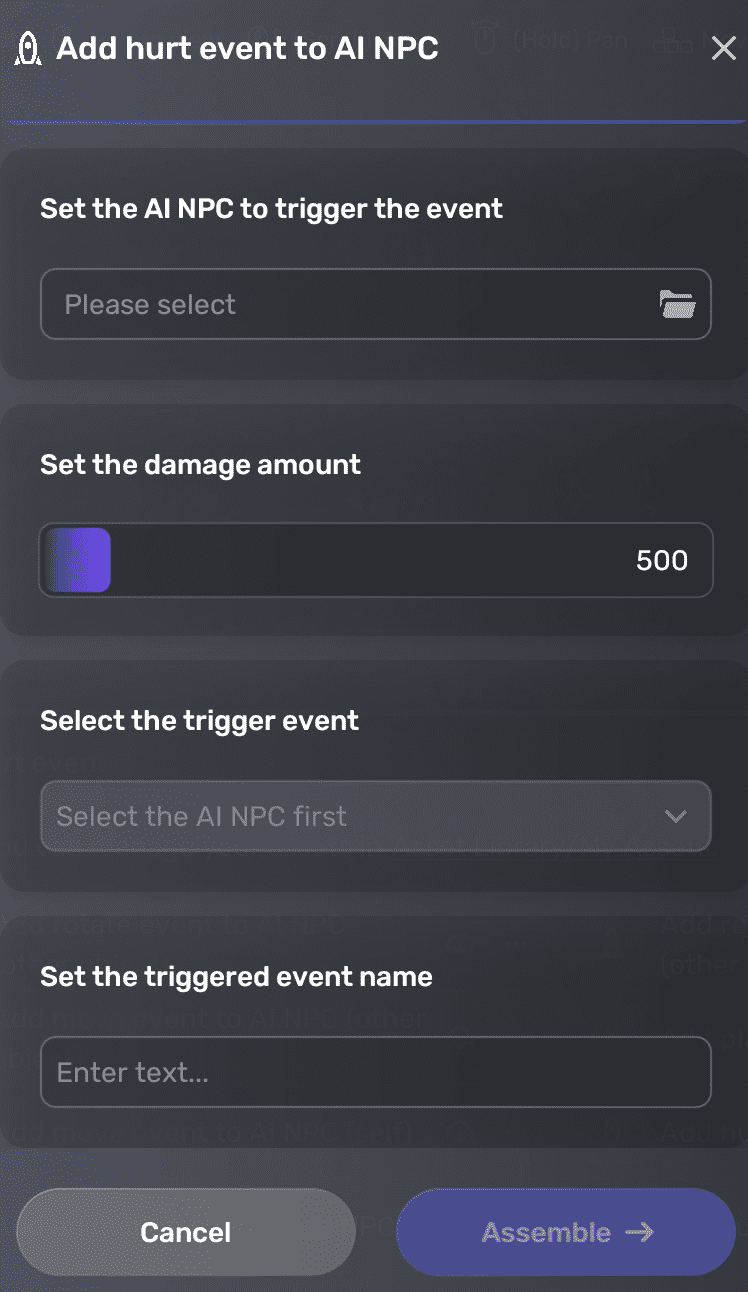Close the Add hurt event dialog
The width and height of the screenshot is (748, 1292).
(723, 48)
